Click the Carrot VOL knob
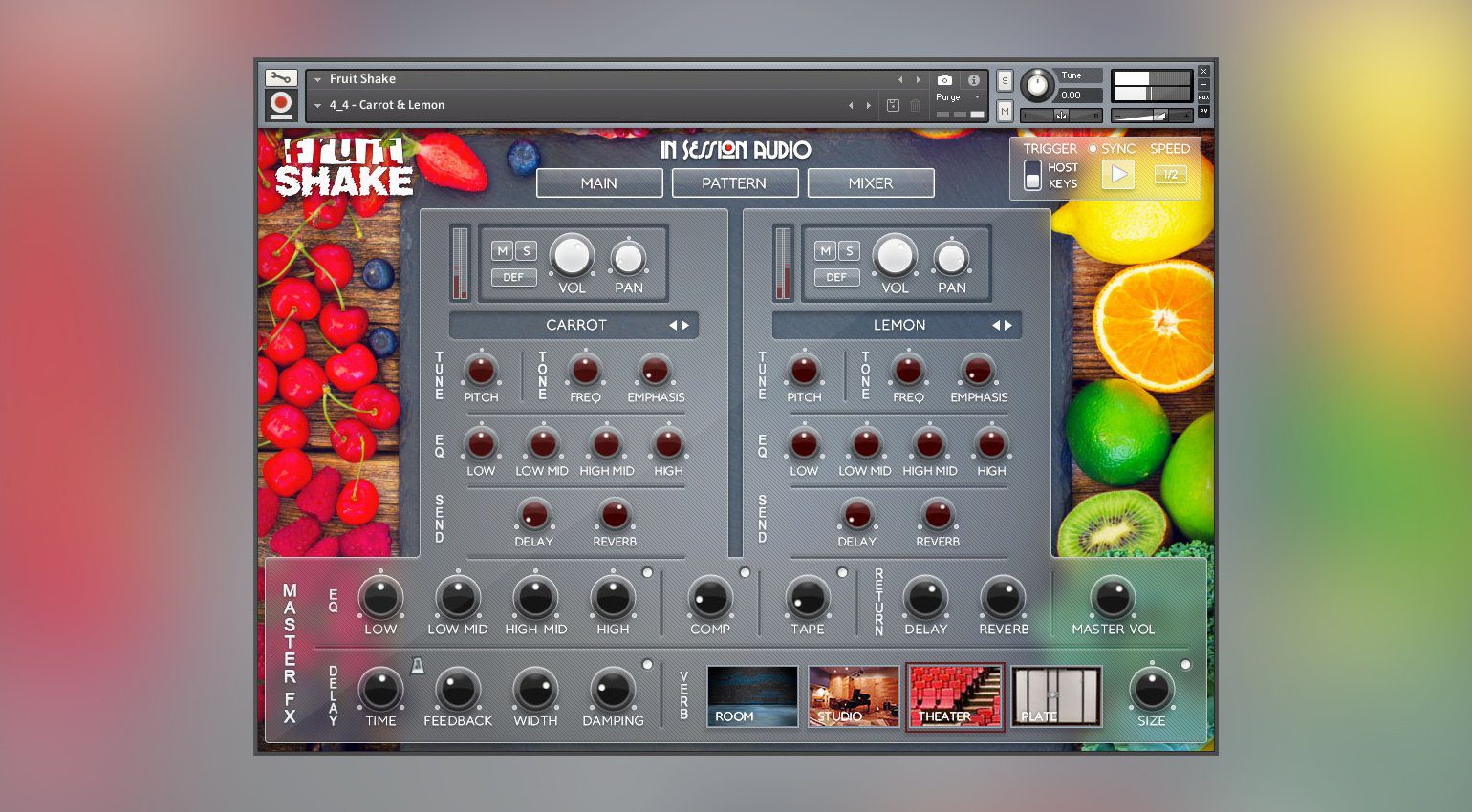Screen dimensions: 1472x812 [x=572, y=255]
